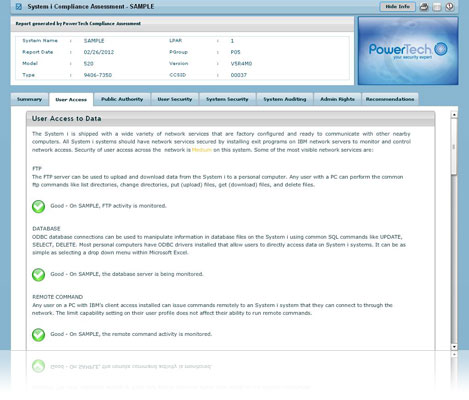Select the version value 'V5R4M0'
469x400 pixels.
241,63
